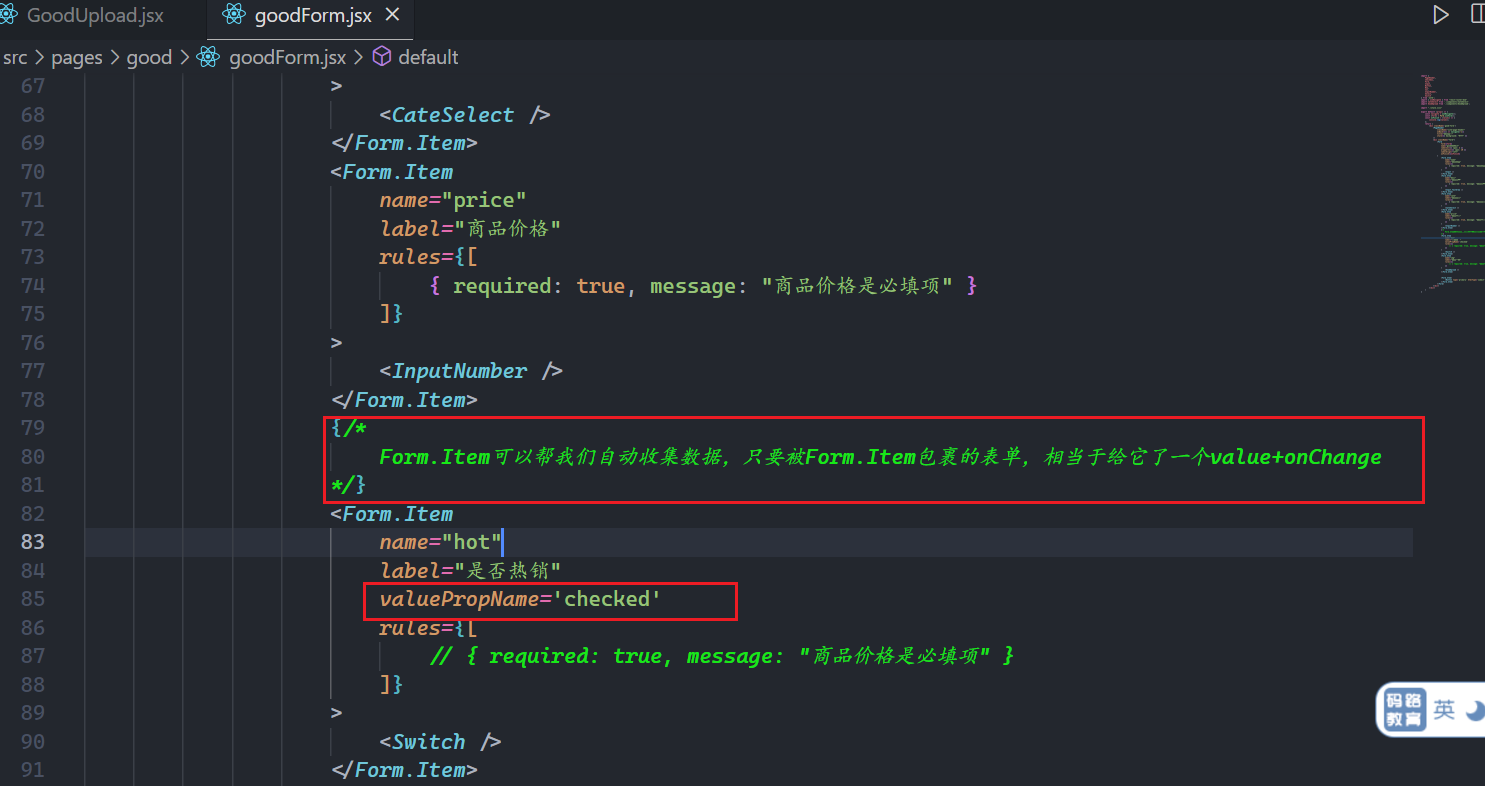The height and width of the screenshot is (786, 1485).
Task: Click the closing ]} on line 75
Action: 391,314
